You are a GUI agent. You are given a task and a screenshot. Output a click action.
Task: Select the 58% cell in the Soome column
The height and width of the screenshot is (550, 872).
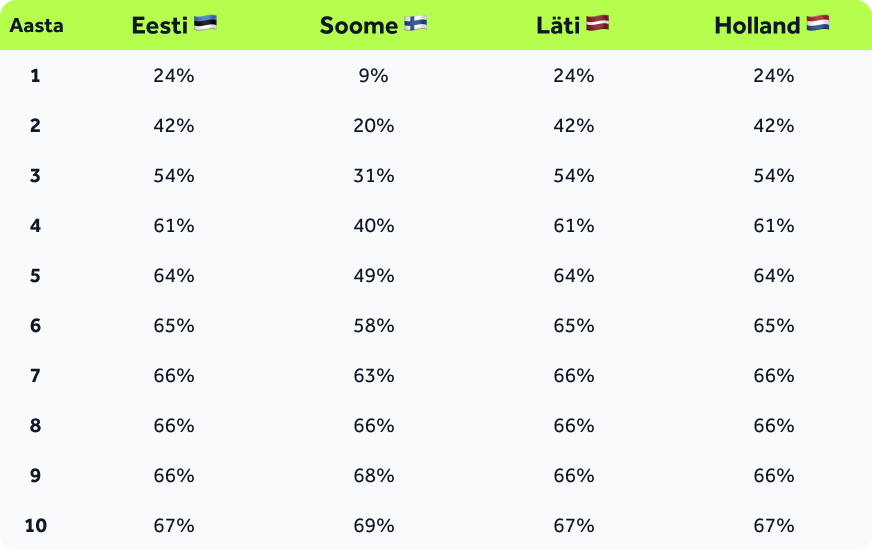(x=373, y=326)
